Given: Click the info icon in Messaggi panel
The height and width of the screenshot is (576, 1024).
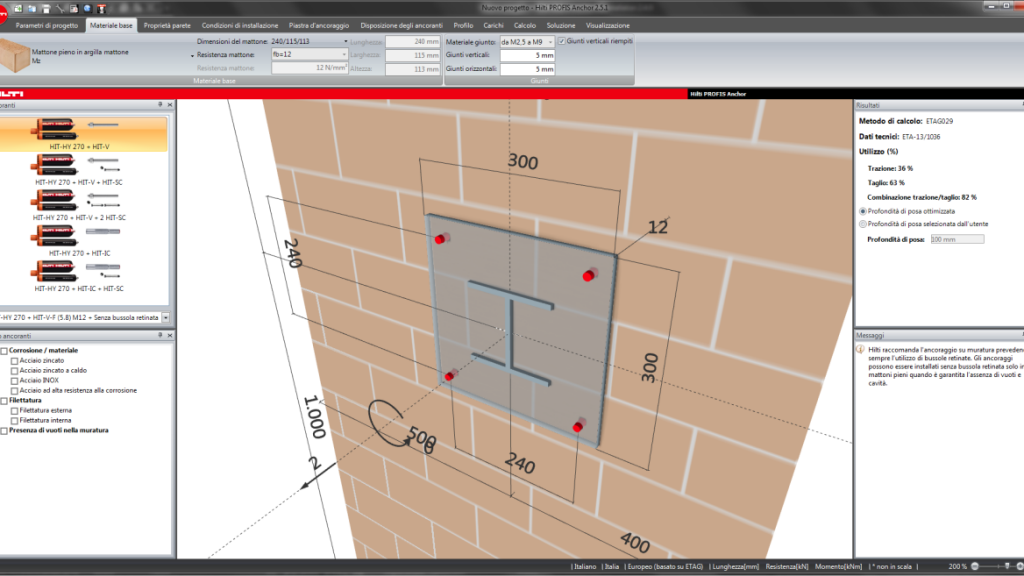Looking at the screenshot, I should tap(861, 349).
